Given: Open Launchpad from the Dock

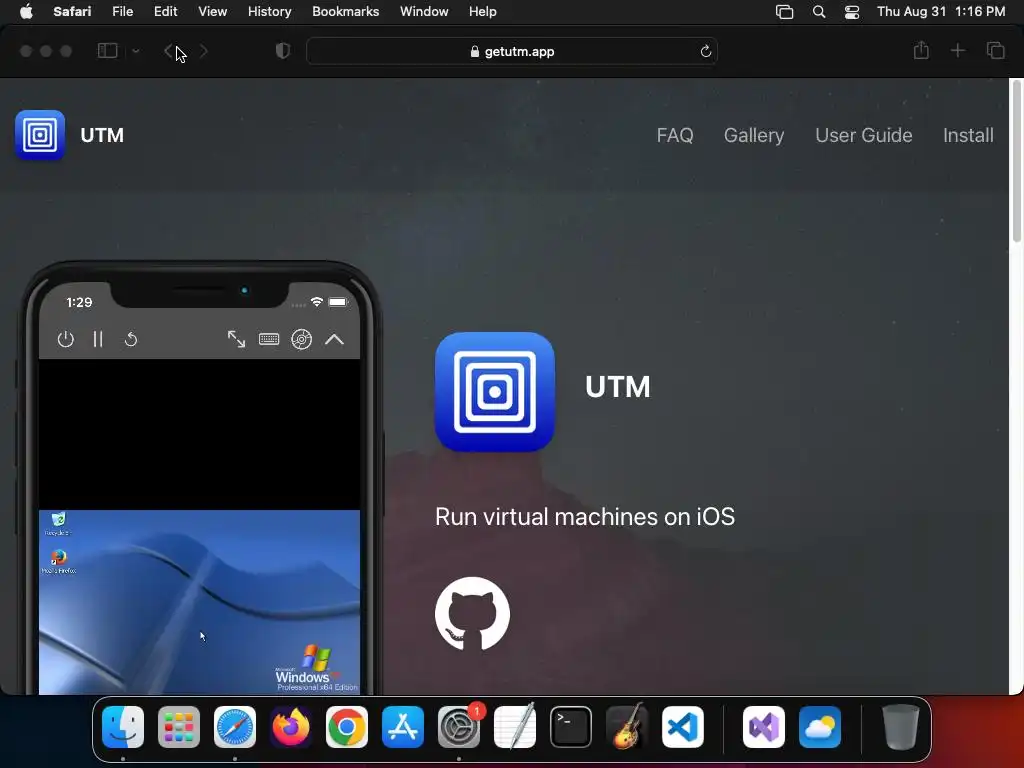Looking at the screenshot, I should coord(179,727).
